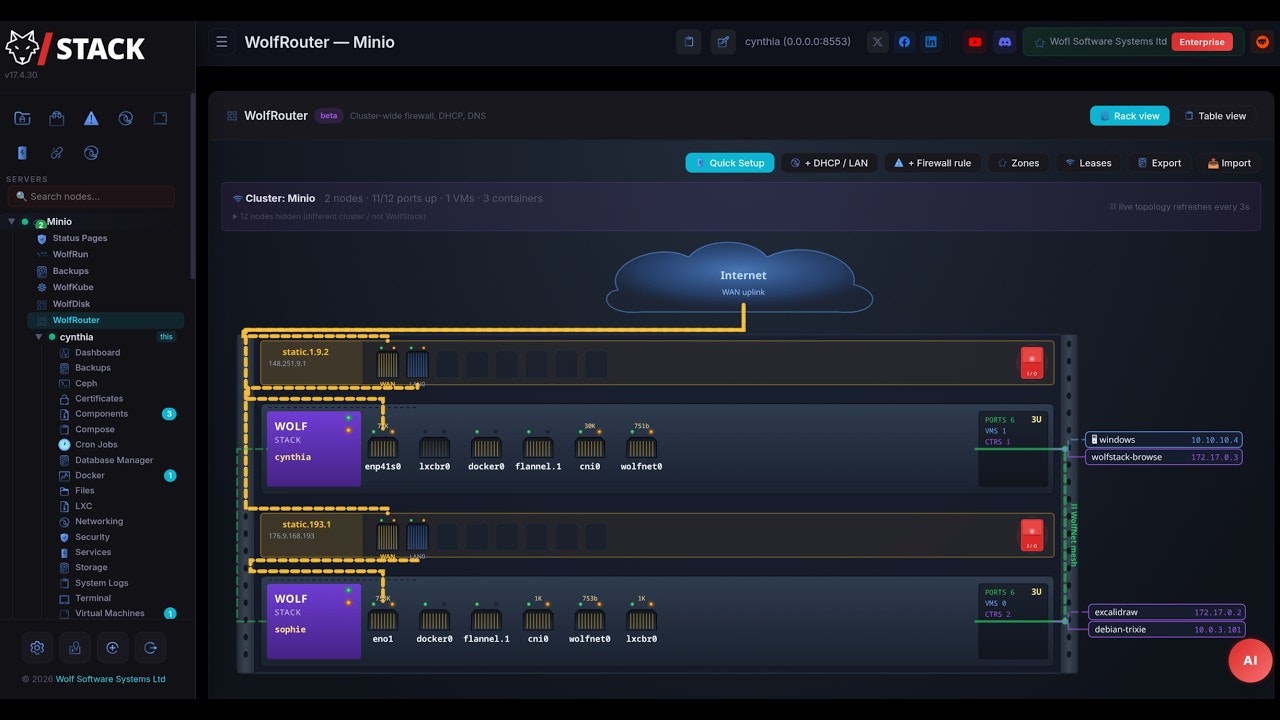Open Docker under cynthia
Viewport: 1280px width, 720px height.
coord(89,475)
